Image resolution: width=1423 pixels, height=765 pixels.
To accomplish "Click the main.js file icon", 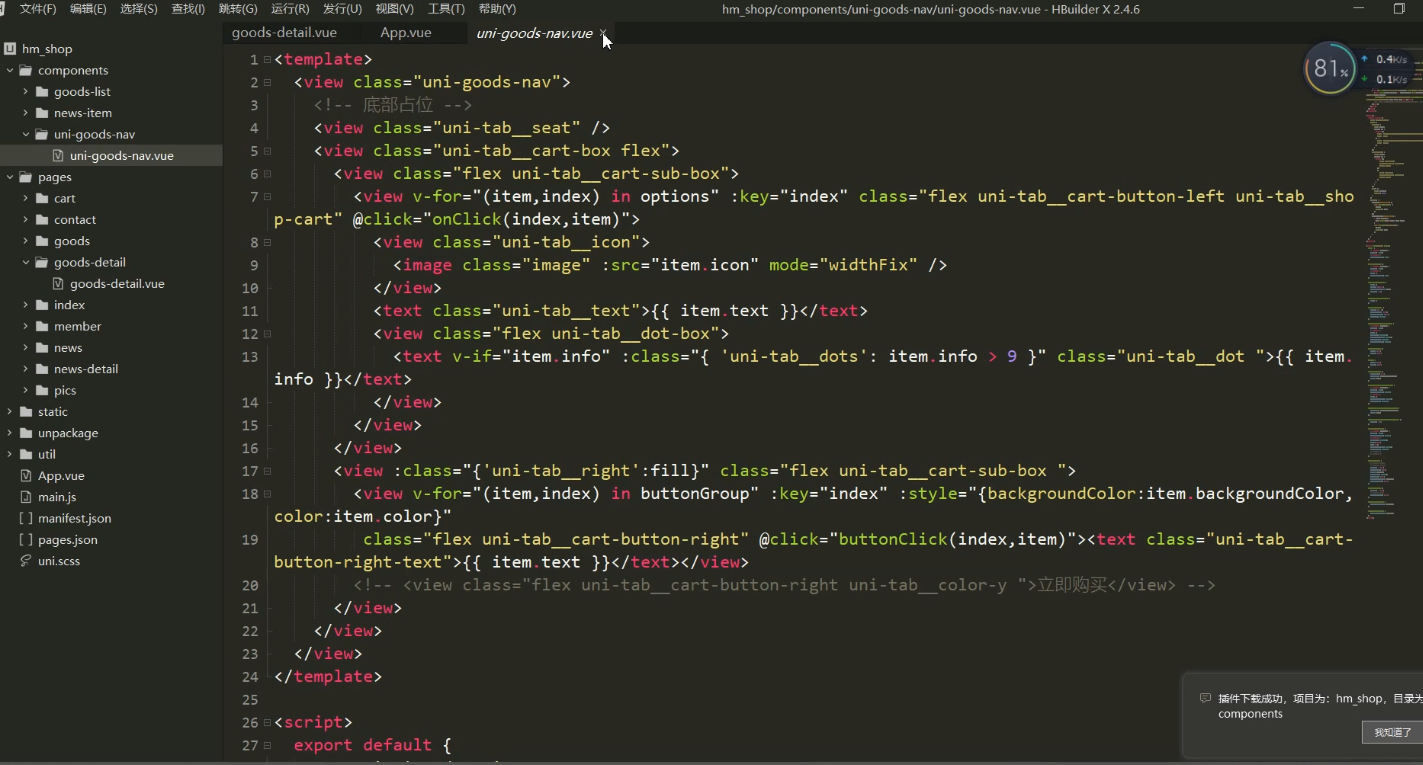I will pos(27,497).
